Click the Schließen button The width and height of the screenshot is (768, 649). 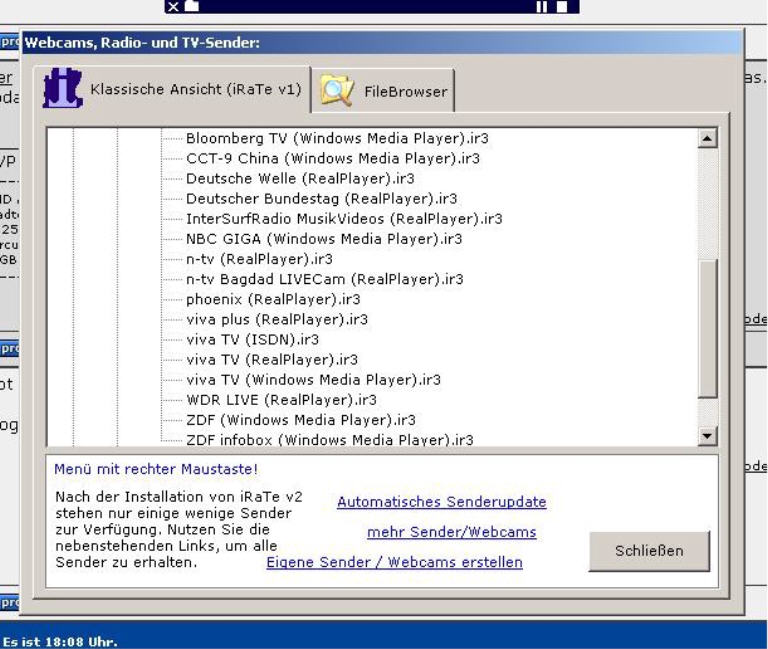coord(649,551)
